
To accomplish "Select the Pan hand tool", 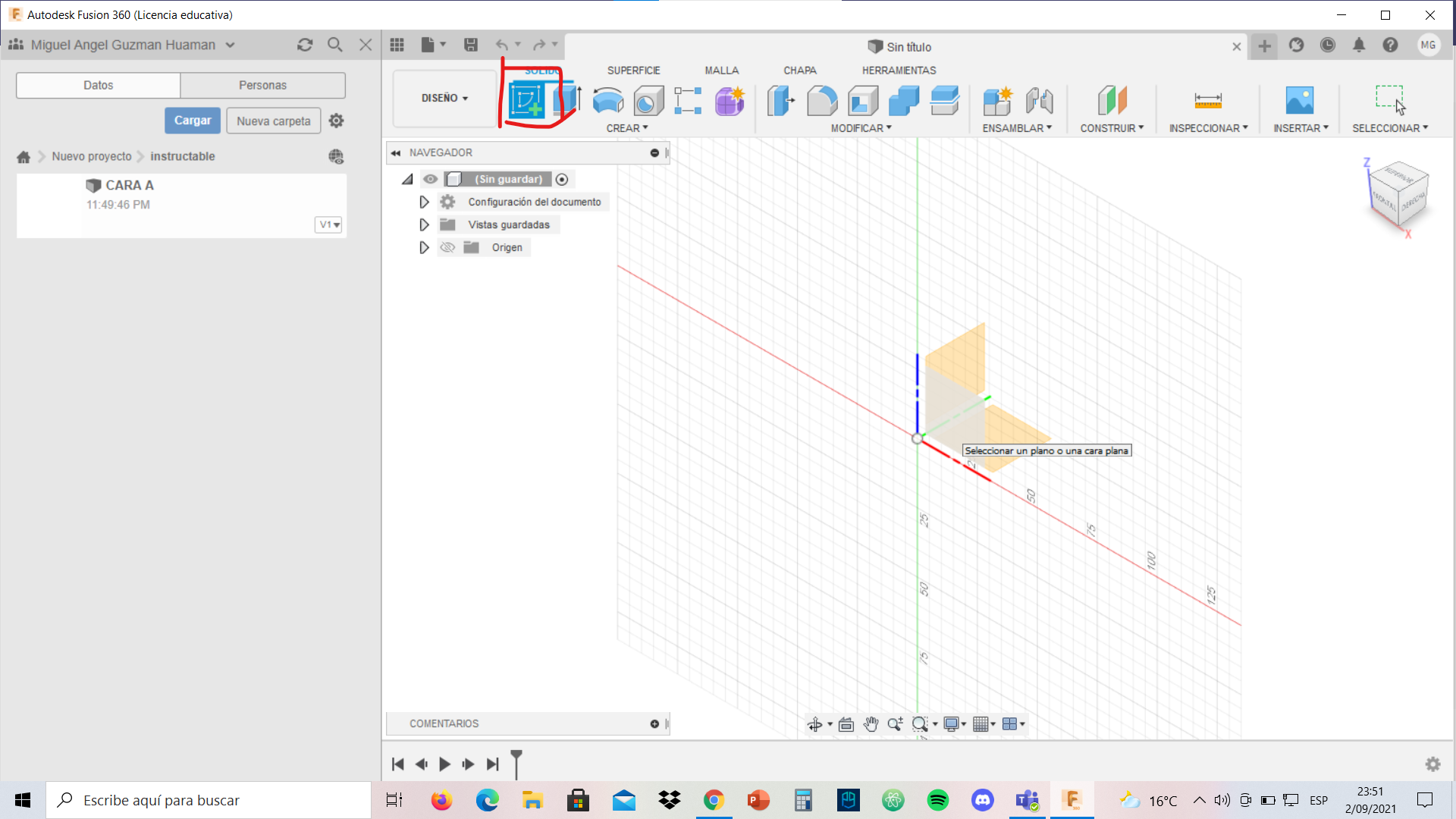I will point(871,724).
